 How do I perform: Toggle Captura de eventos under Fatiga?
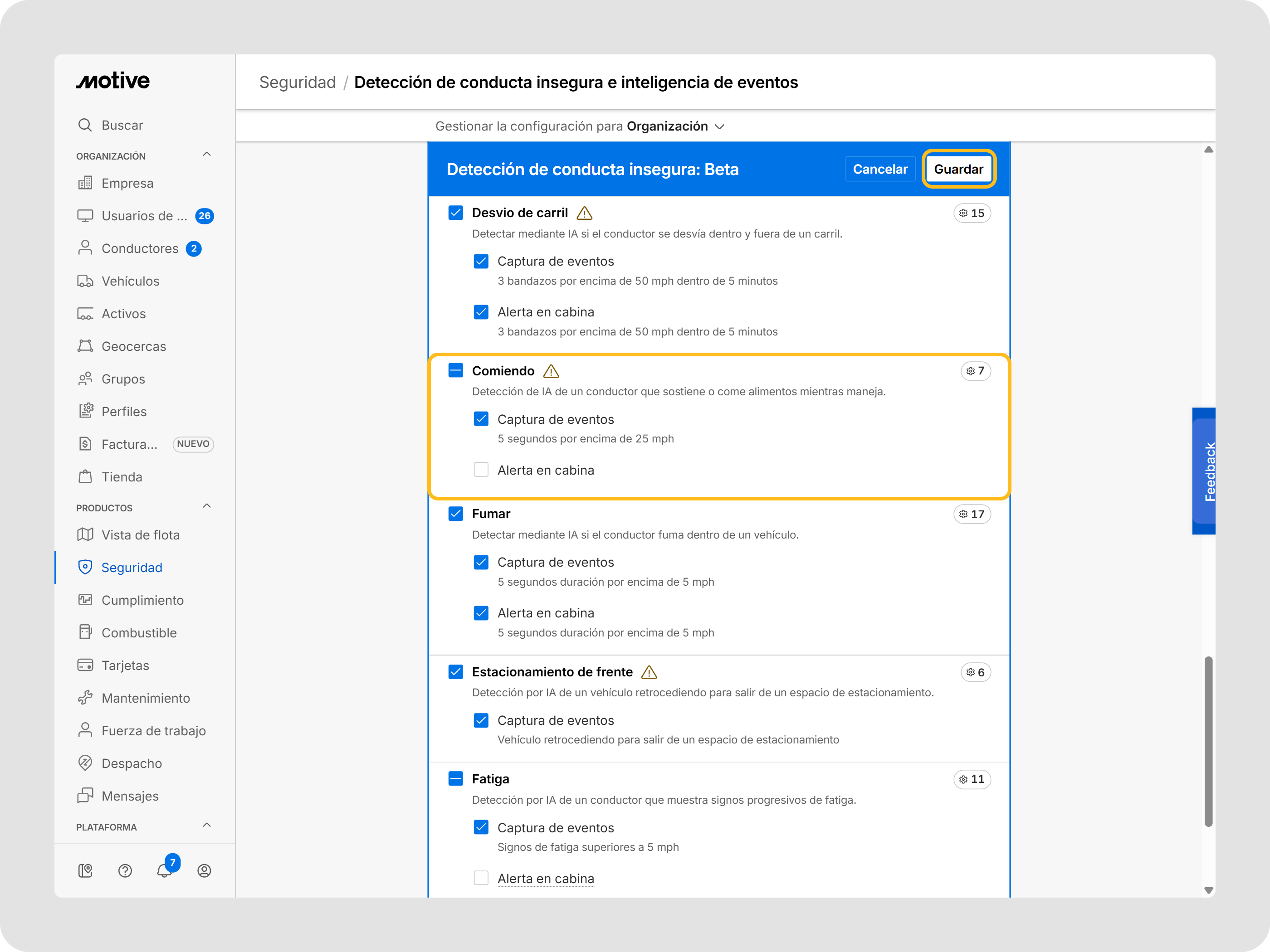[x=481, y=827]
